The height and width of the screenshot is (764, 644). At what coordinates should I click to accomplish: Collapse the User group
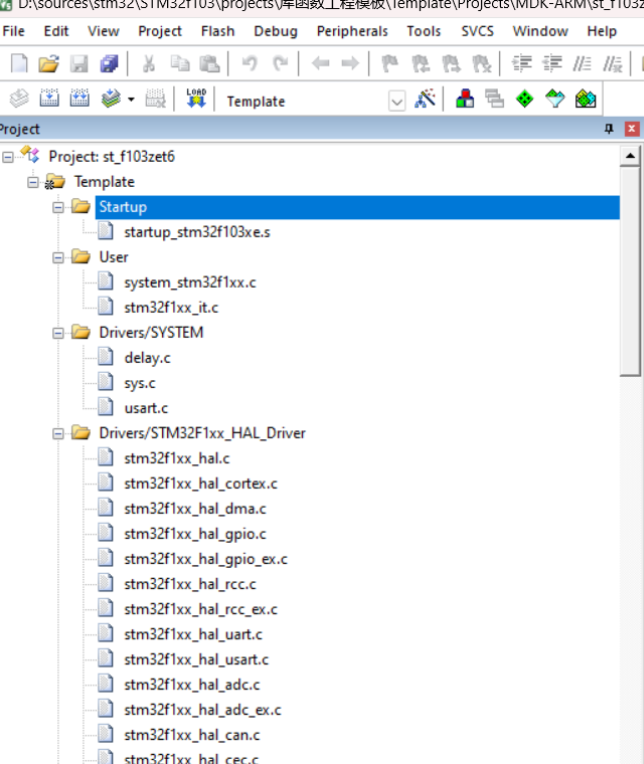click(x=58, y=258)
